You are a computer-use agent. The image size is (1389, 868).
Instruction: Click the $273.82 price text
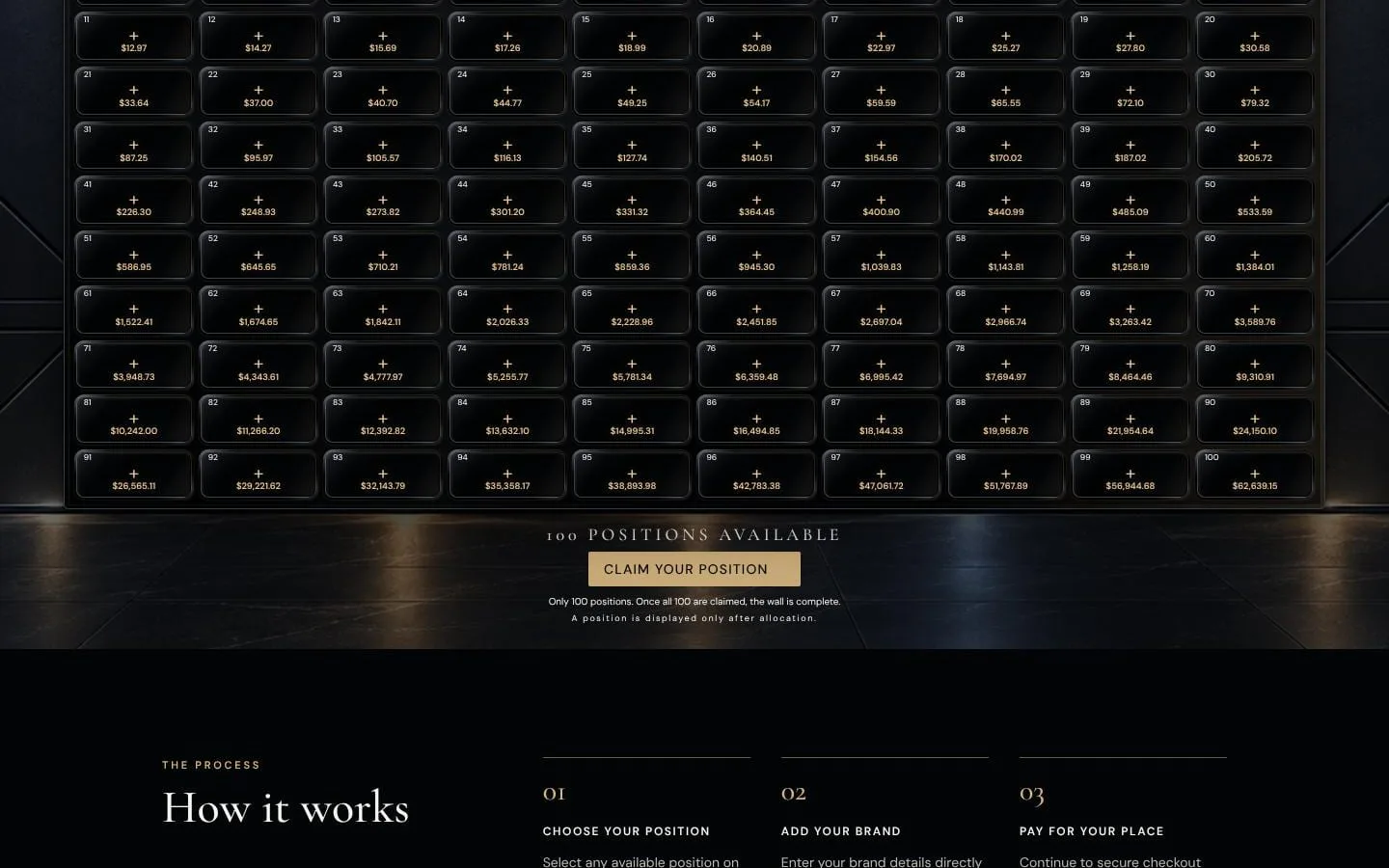(383, 212)
